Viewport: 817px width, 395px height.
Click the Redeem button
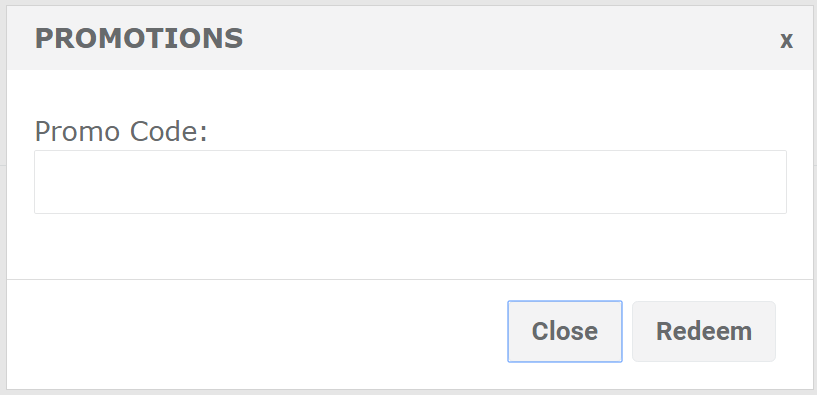(703, 331)
